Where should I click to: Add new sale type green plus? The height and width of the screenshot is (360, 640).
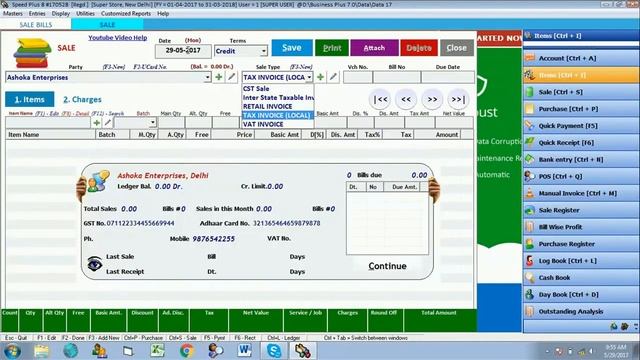point(320,77)
